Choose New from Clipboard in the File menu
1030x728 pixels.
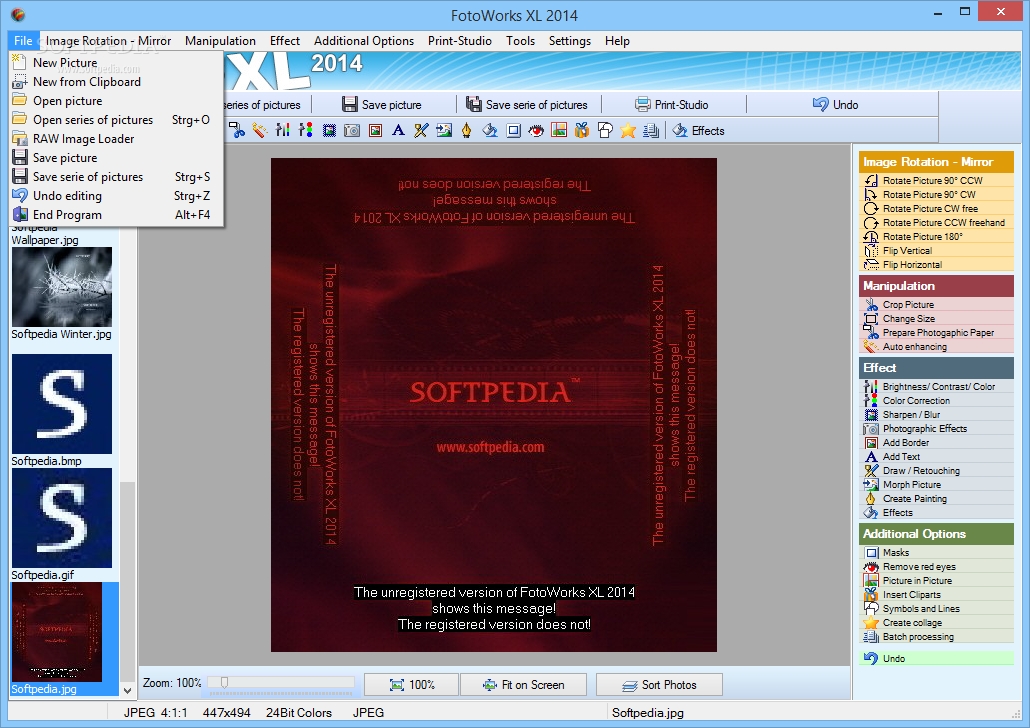click(x=117, y=81)
